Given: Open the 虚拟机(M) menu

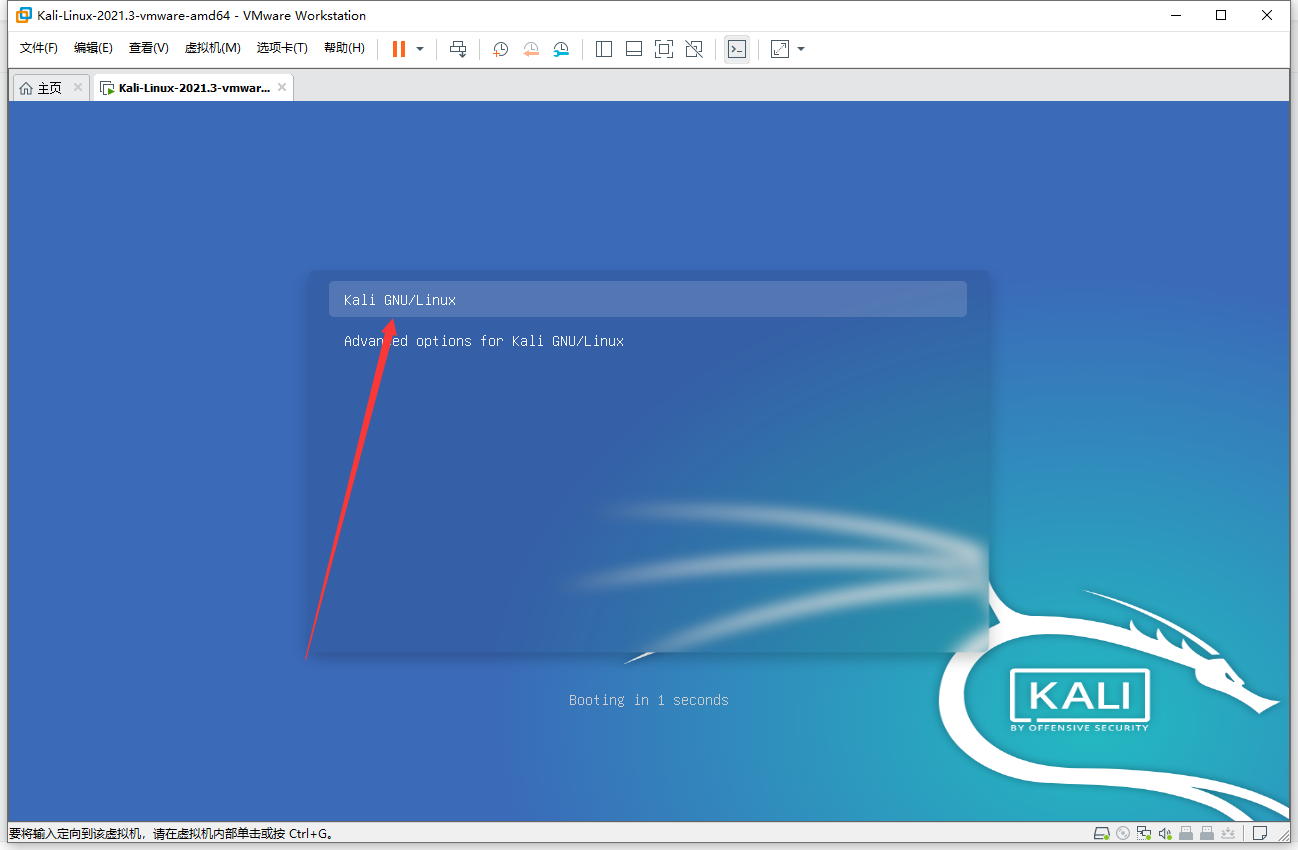Looking at the screenshot, I should click(x=212, y=47).
